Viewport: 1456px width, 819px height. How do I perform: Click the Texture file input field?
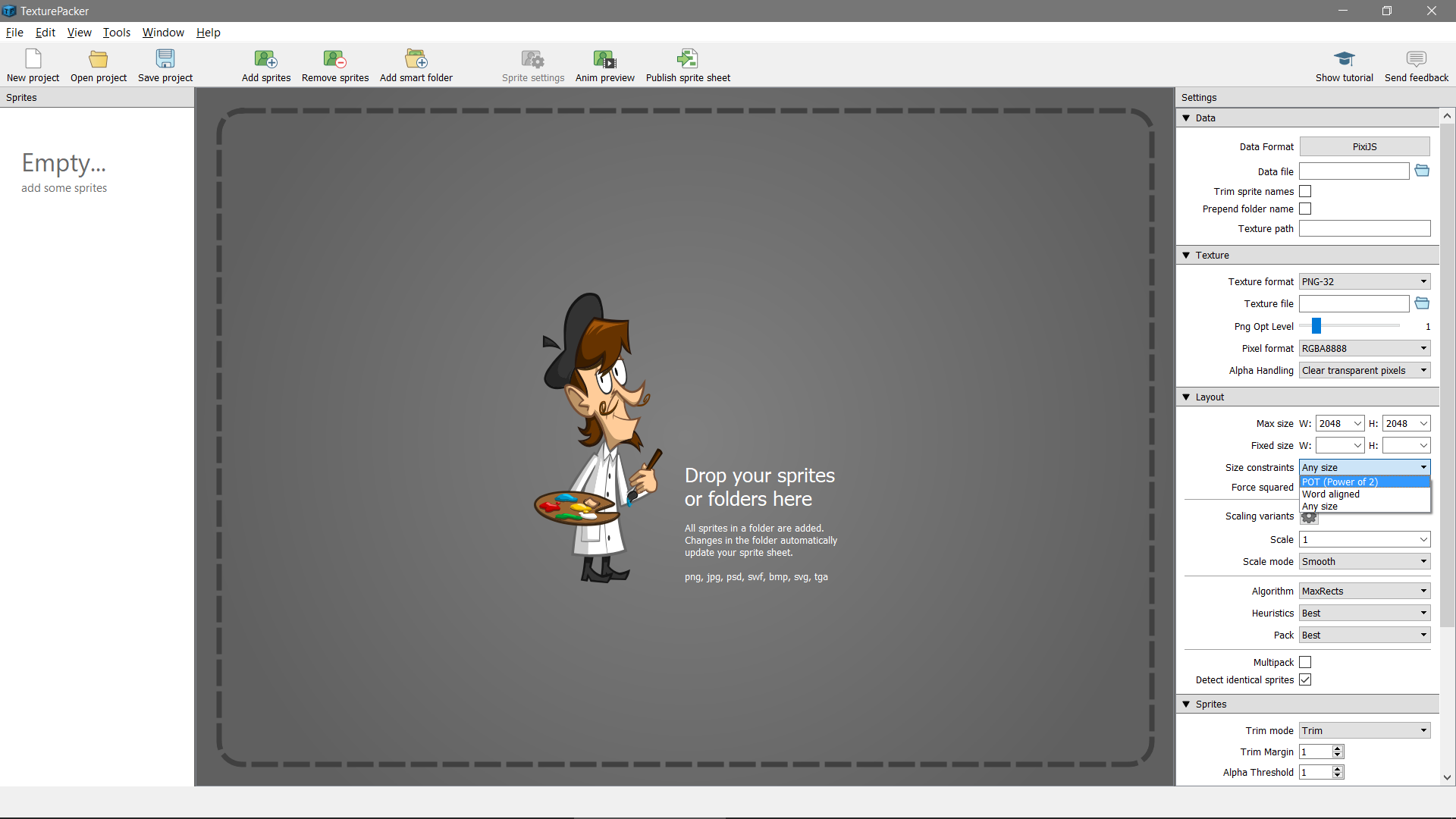pos(1354,303)
